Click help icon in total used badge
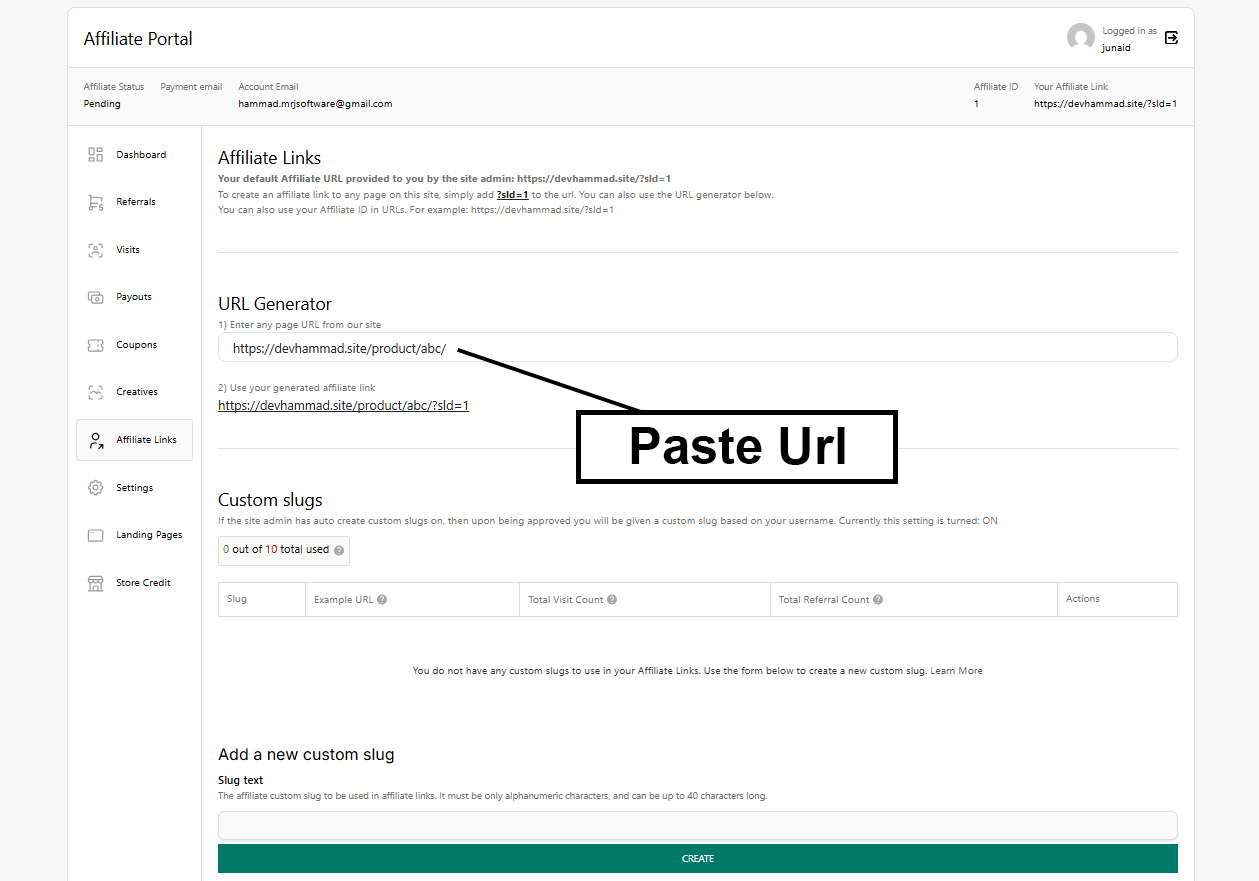Screen dimensions: 1259x881 (339, 550)
